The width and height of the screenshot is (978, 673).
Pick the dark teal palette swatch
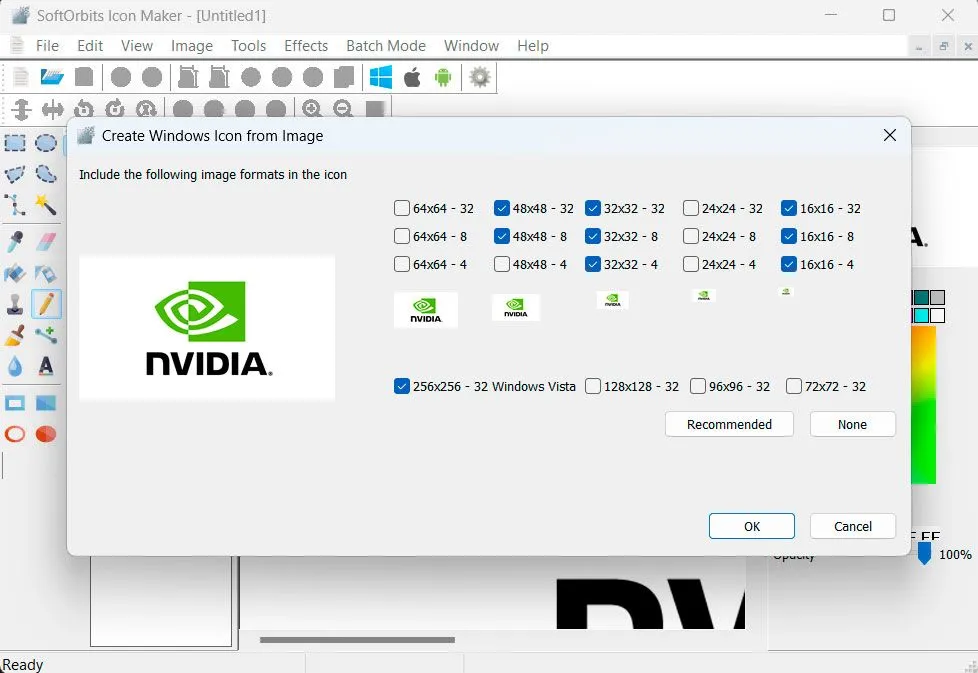pos(921,297)
